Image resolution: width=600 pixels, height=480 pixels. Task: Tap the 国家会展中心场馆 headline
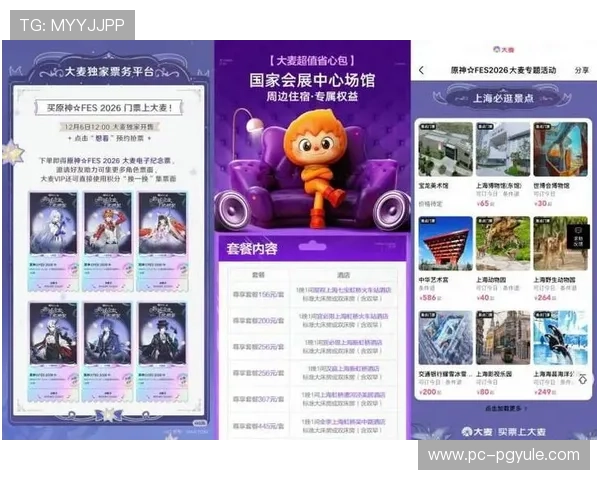(x=312, y=80)
